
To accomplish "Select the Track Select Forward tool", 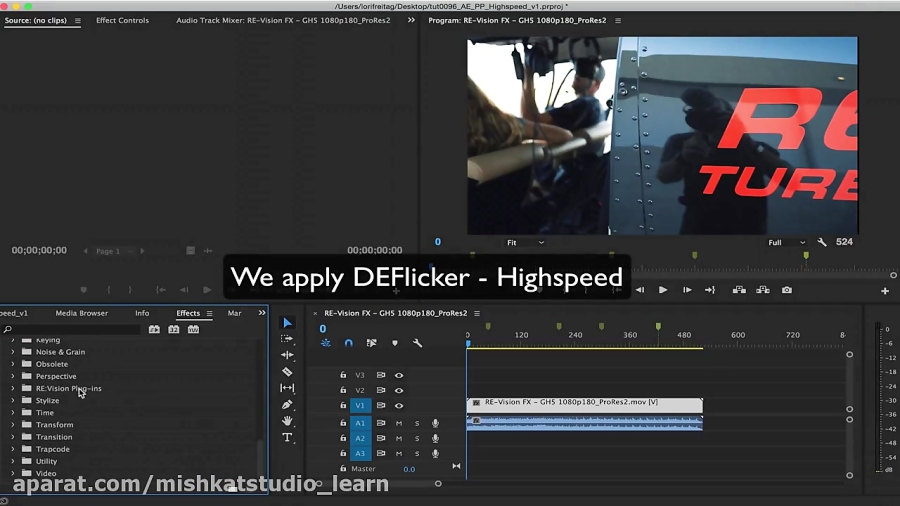I will pos(287,339).
